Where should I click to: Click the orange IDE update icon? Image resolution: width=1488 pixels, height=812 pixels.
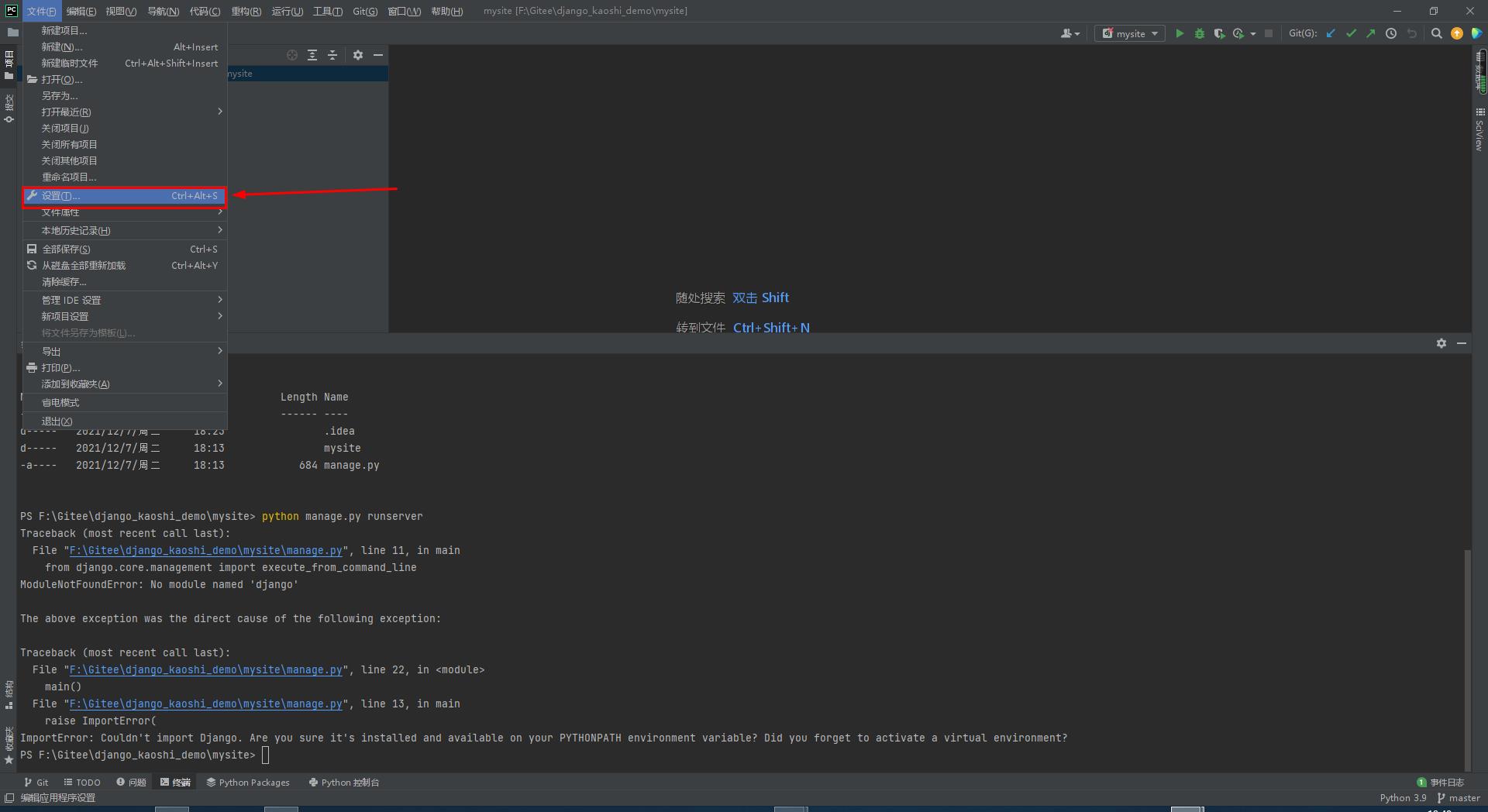(1457, 33)
